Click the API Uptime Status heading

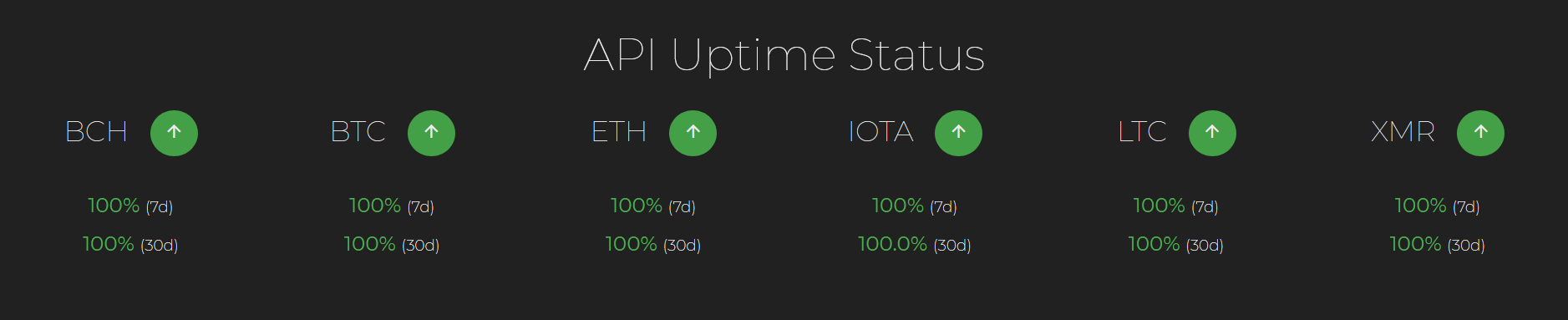click(x=784, y=55)
